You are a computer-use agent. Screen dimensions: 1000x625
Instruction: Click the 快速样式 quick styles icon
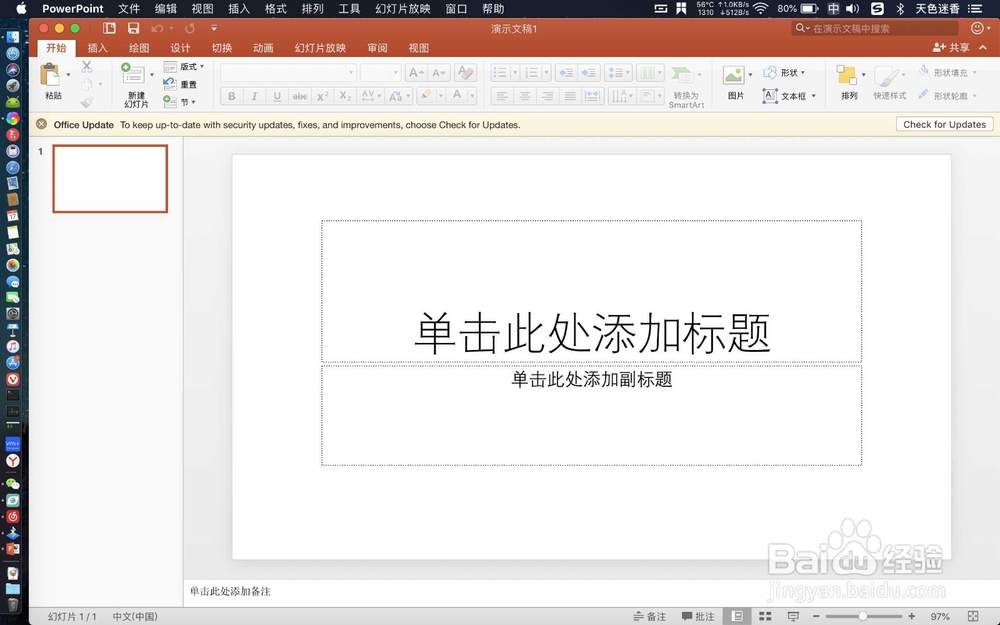[885, 79]
